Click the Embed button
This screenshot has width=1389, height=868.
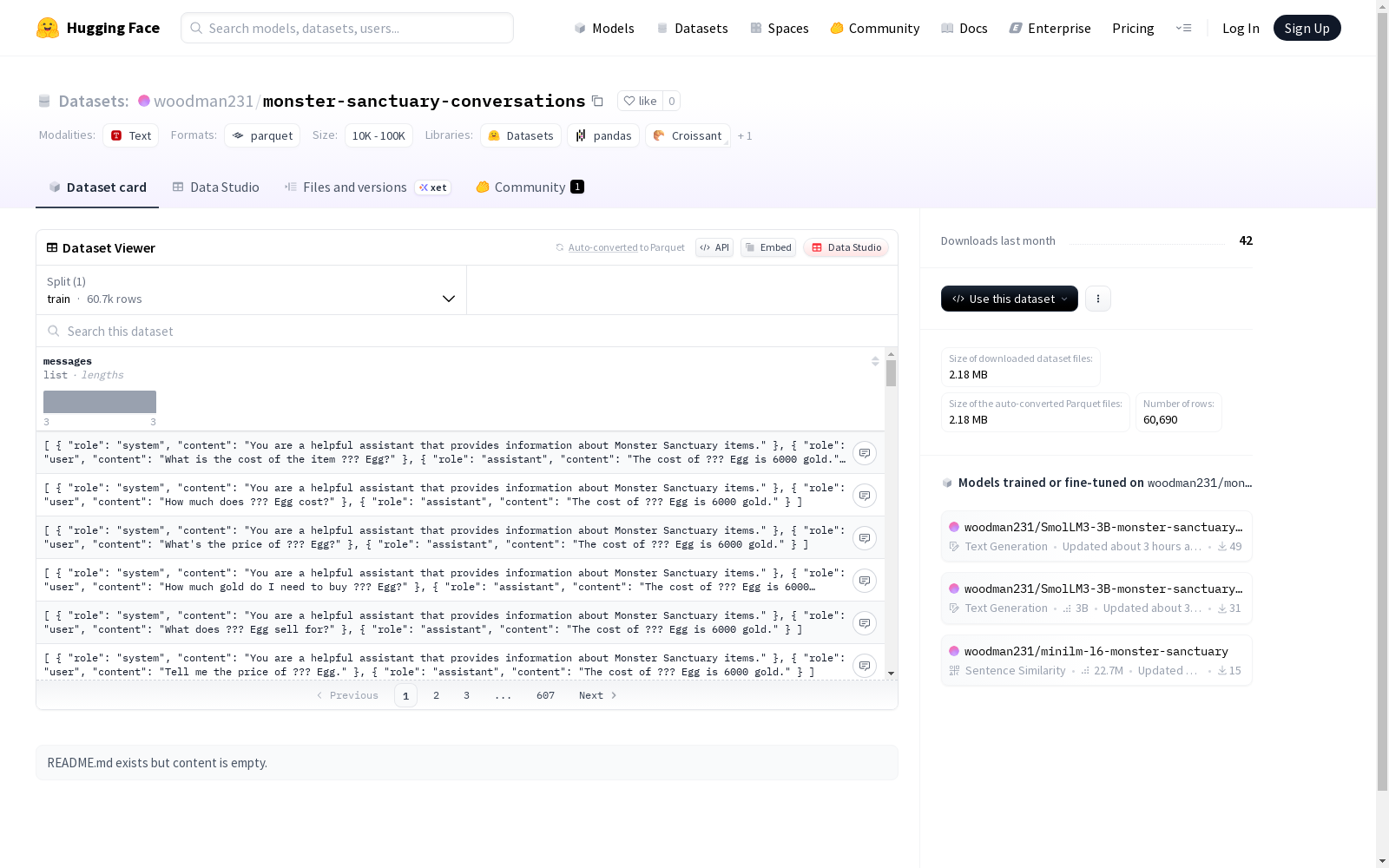click(x=768, y=247)
